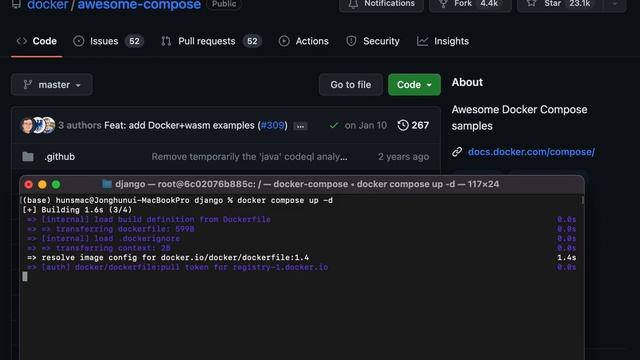Switch to the Actions tab

click(x=304, y=41)
